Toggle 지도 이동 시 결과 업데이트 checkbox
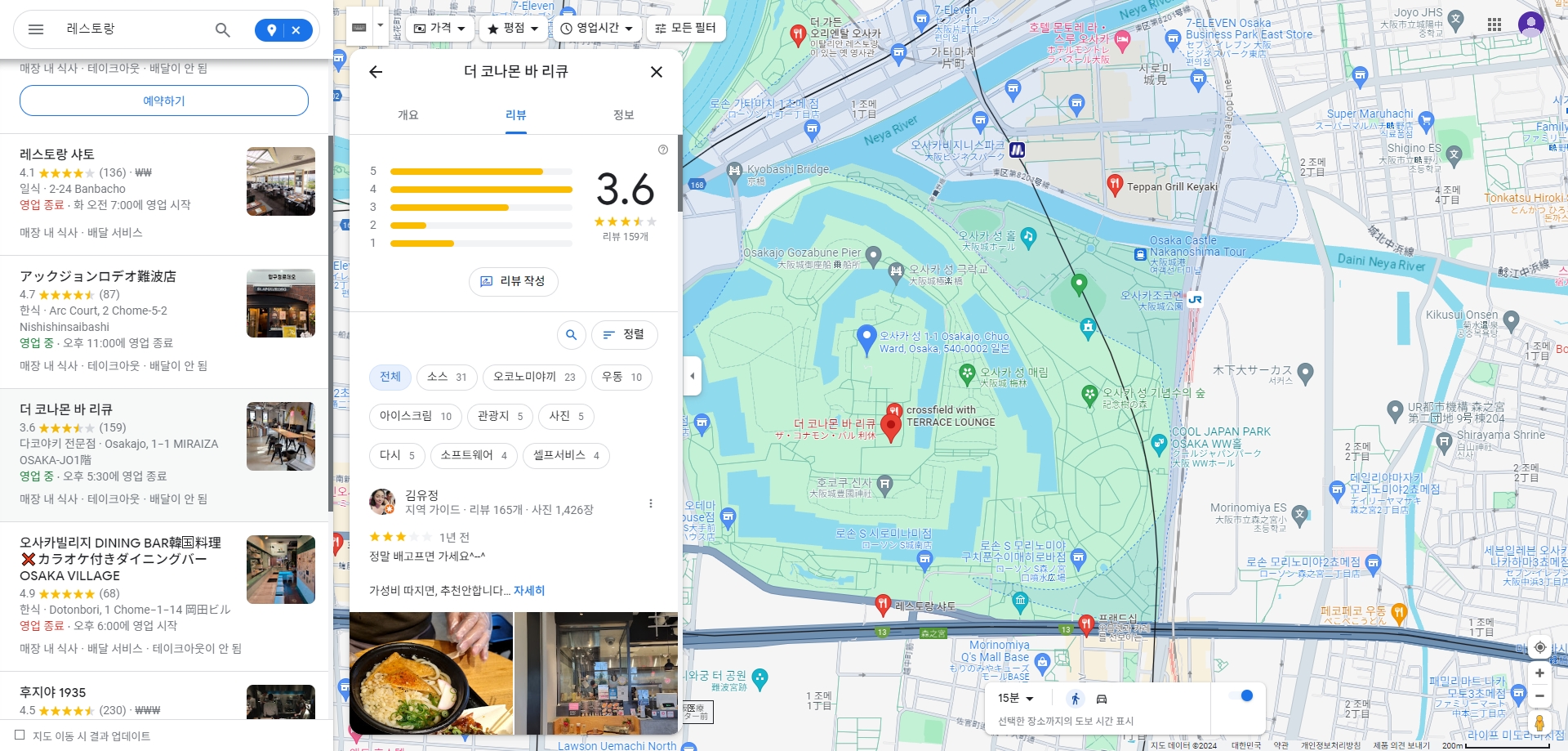The image size is (1568, 751). point(20,735)
